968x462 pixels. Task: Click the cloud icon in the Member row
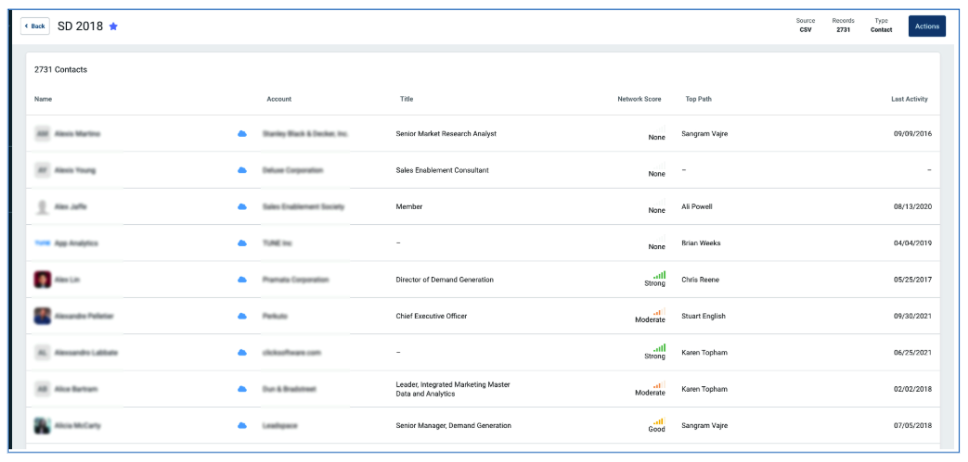242,207
